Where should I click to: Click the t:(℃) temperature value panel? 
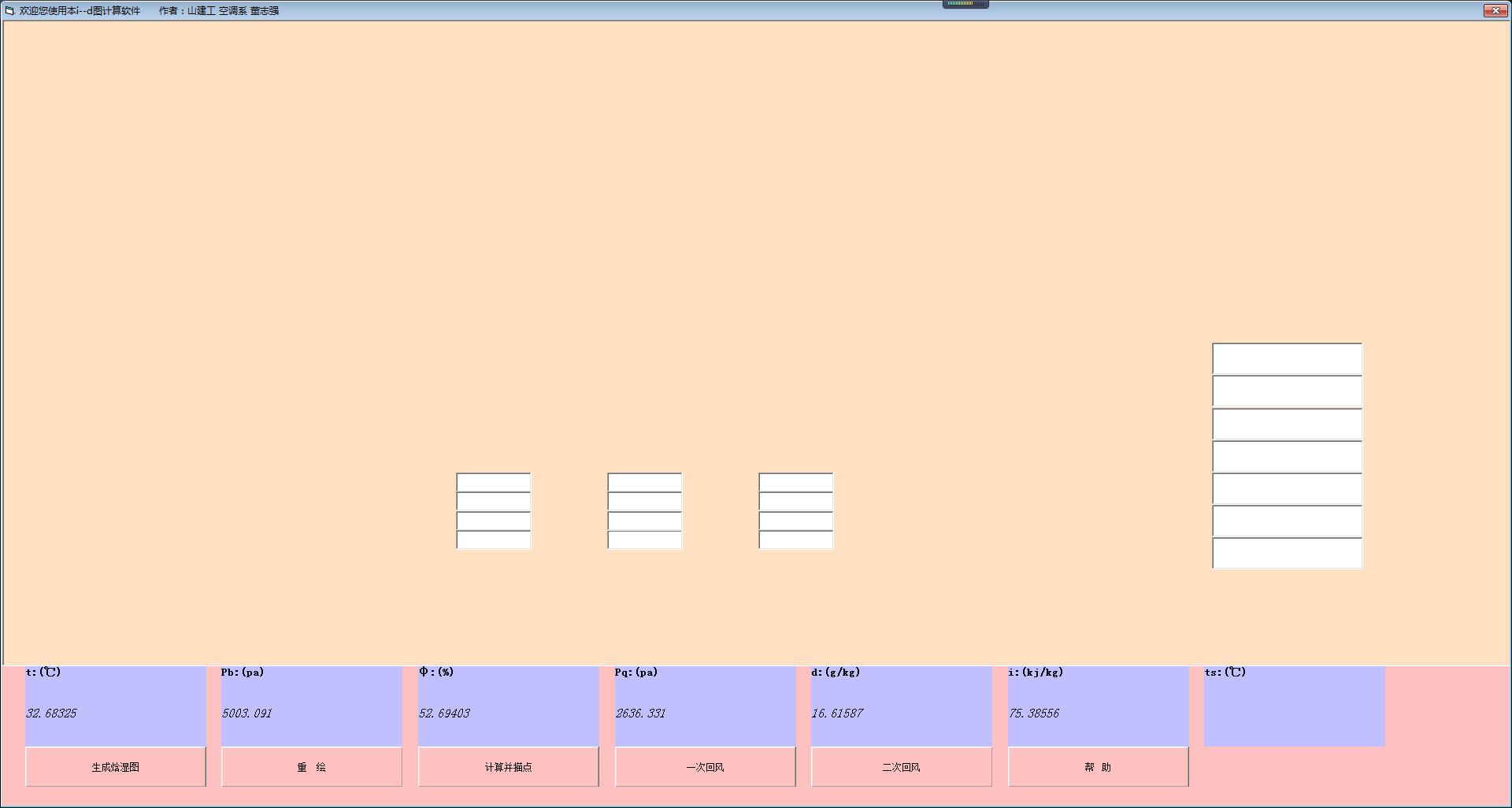coord(116,706)
